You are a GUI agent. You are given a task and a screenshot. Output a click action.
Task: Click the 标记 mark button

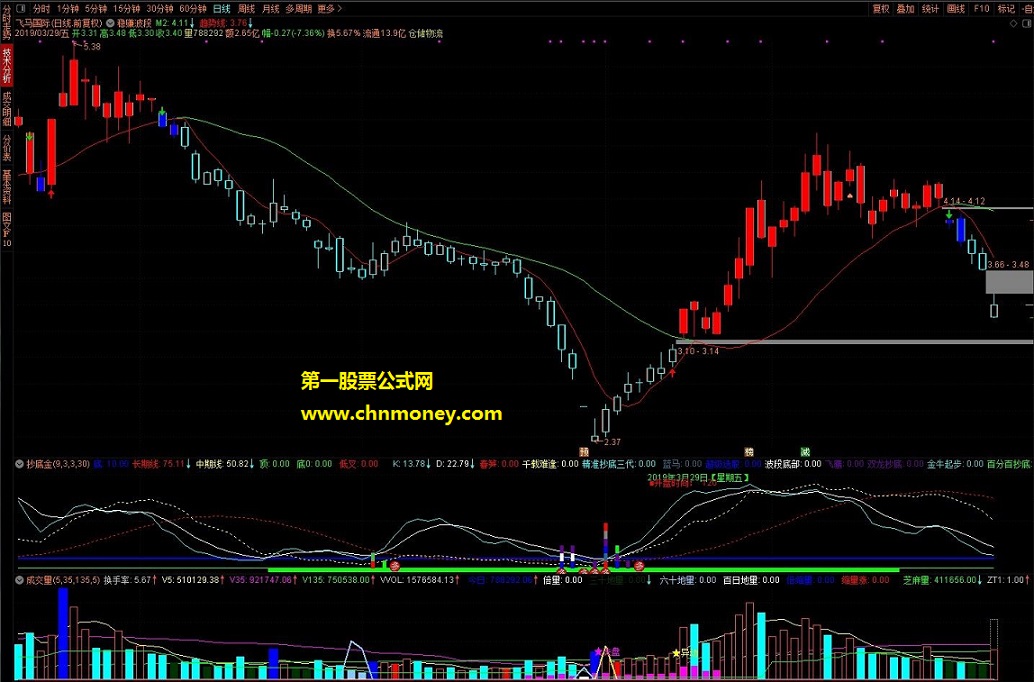1006,9
